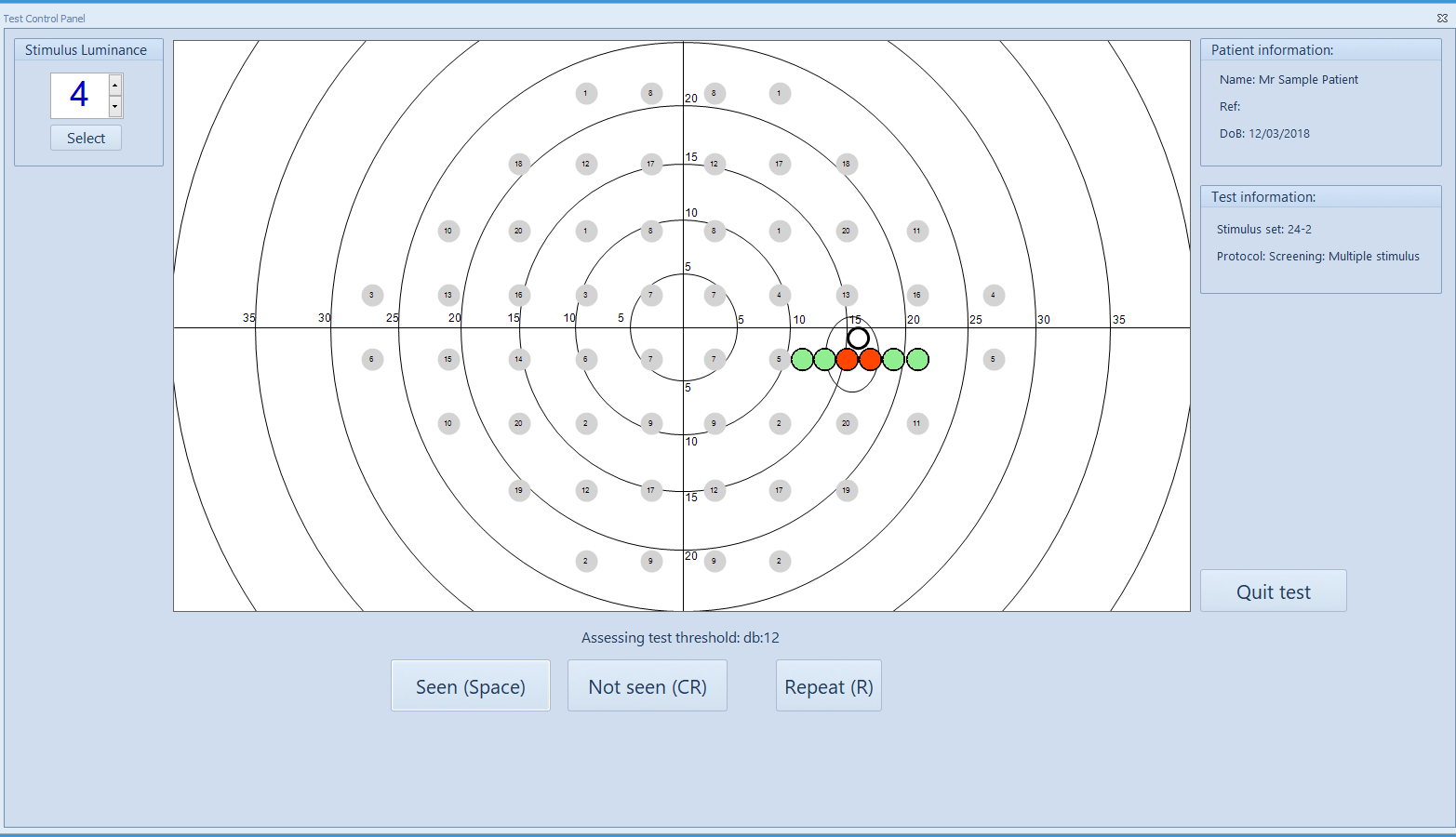Screen dimensions: 1456x837
Task: Select the rightmost green stimulus circle
Action: coord(917,359)
